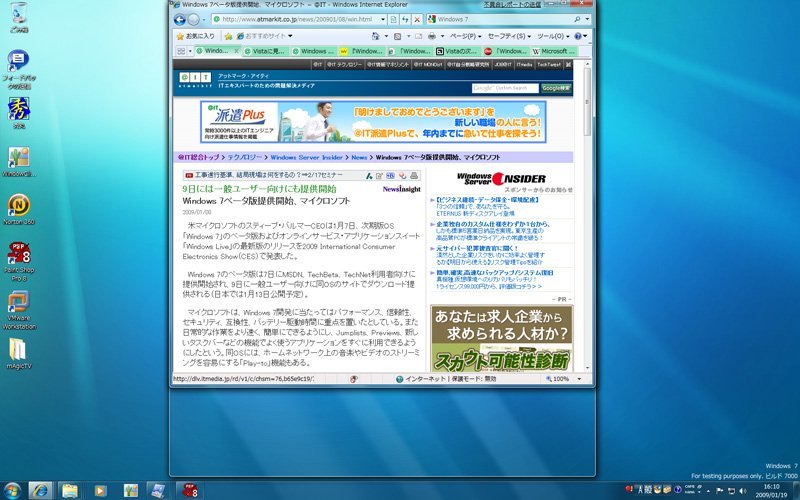
Task: Open the Norton 360 desktop icon
Action: coord(19,209)
